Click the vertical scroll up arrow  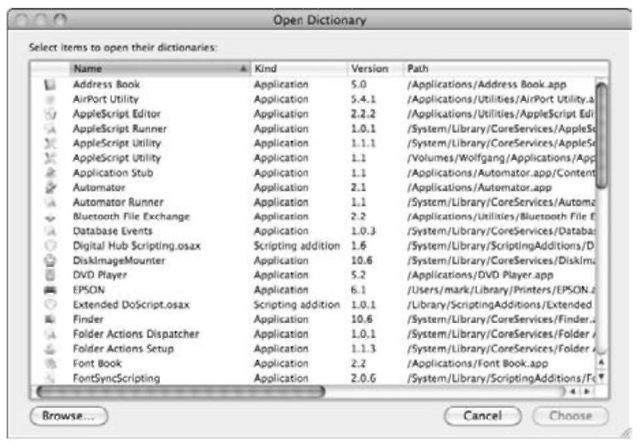601,362
